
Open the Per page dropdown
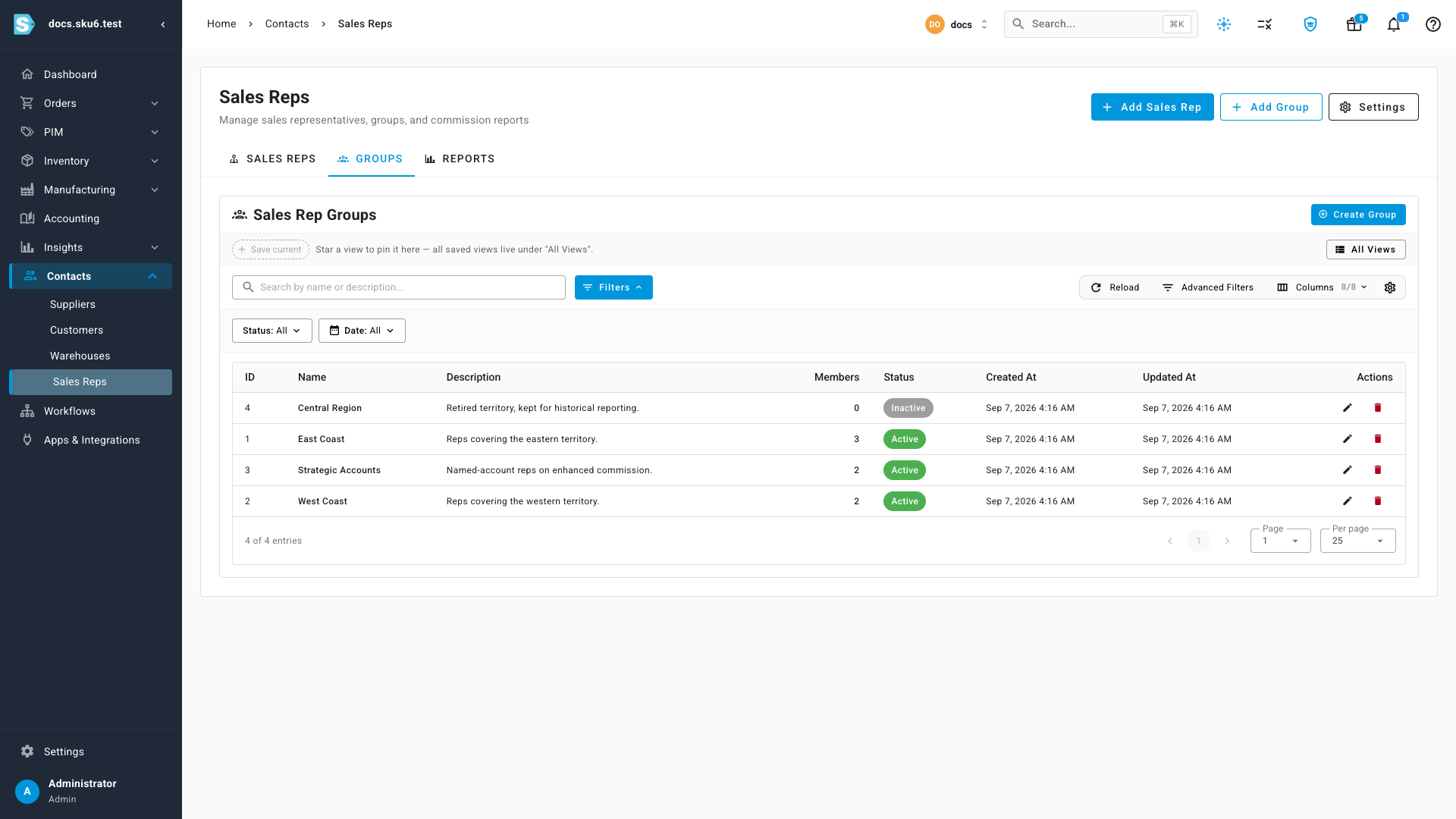click(1357, 541)
